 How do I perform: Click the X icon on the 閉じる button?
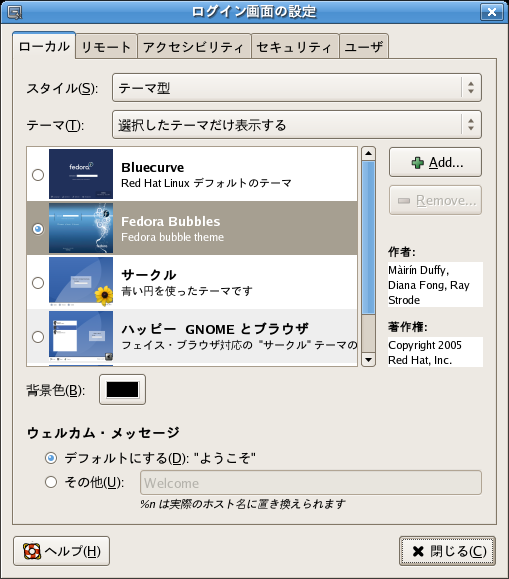[418, 551]
